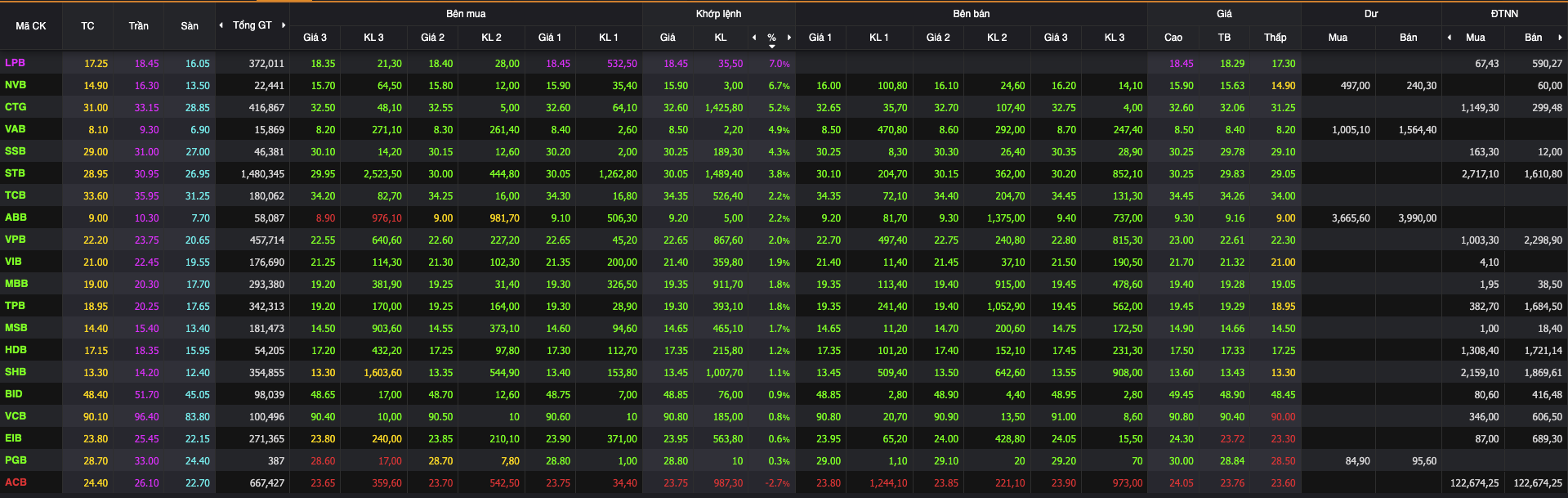Click CTG matched volume 1,425,80
The width and height of the screenshot is (1568, 498).
[724, 108]
